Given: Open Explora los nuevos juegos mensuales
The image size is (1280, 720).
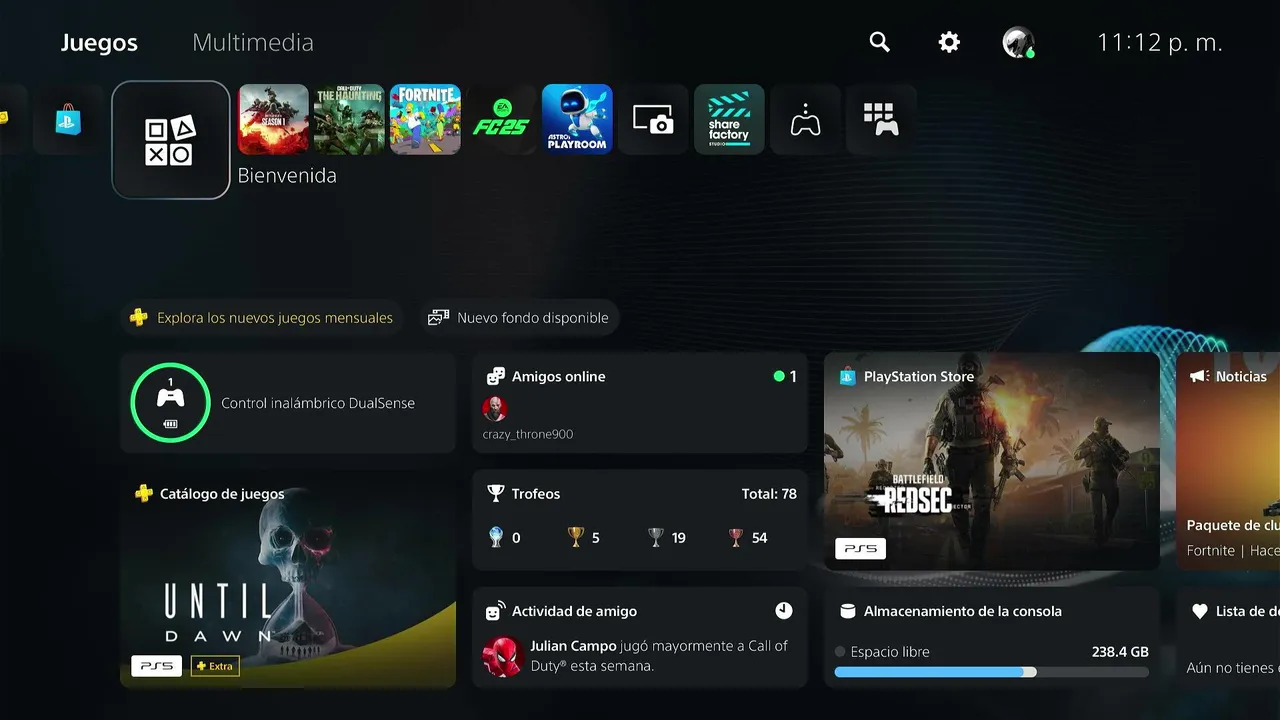Looking at the screenshot, I should (x=263, y=318).
